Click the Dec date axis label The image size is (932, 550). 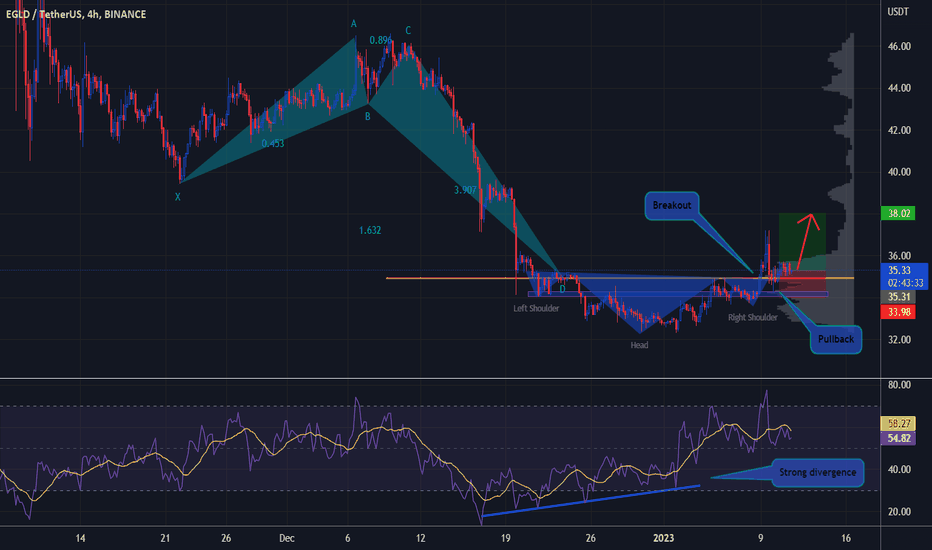[x=286, y=538]
